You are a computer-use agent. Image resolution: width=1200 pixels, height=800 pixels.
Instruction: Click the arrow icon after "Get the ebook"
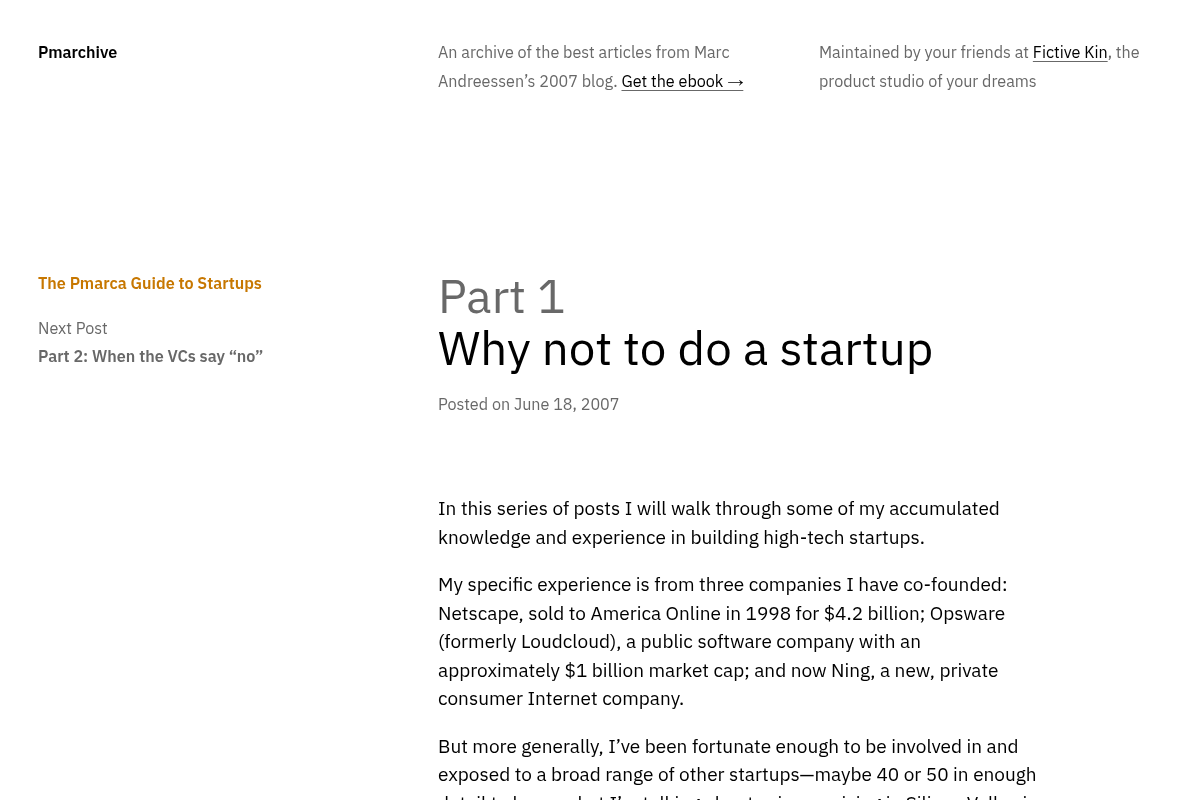[x=735, y=81]
